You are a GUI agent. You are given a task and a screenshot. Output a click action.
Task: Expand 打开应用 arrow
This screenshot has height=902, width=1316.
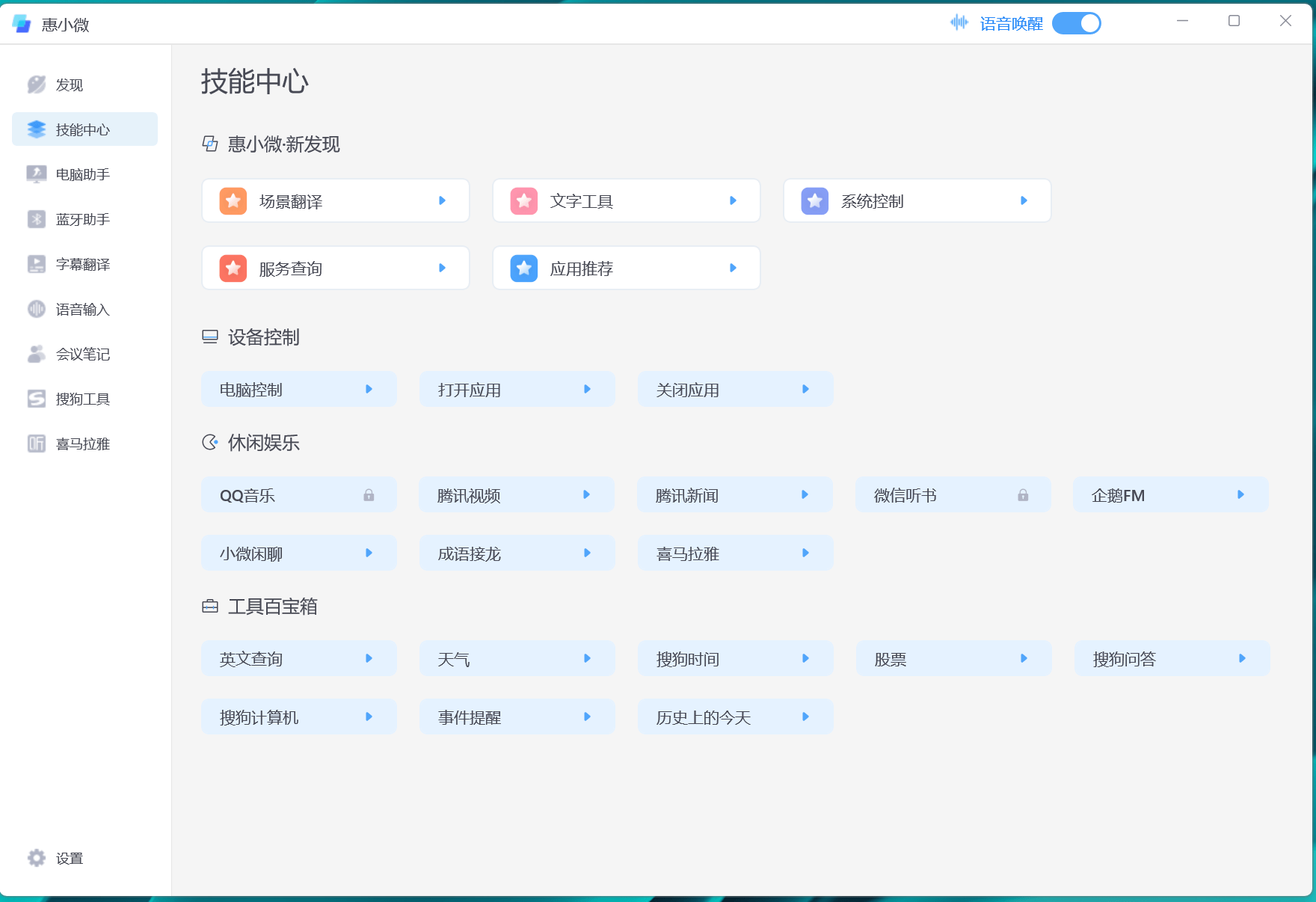coord(587,389)
